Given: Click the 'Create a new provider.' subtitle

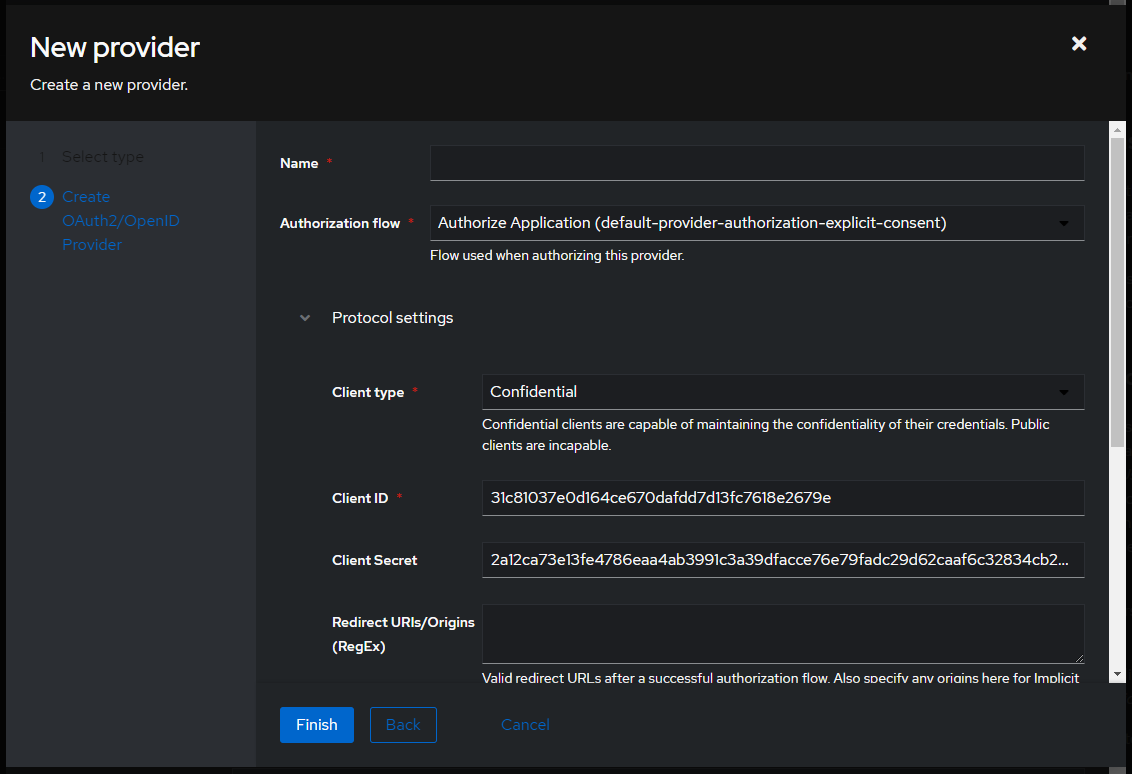Looking at the screenshot, I should [109, 85].
